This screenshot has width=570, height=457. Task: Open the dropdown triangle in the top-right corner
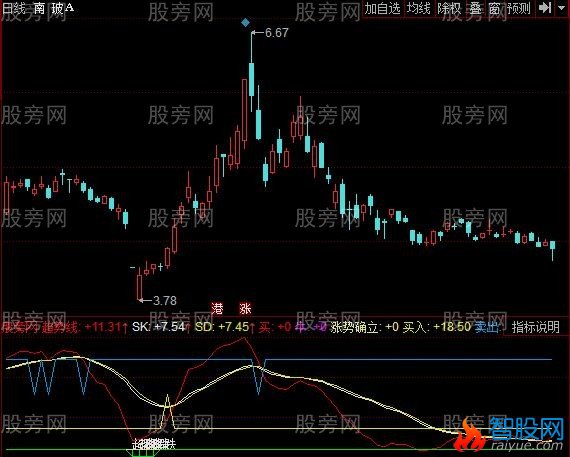tap(561, 8)
